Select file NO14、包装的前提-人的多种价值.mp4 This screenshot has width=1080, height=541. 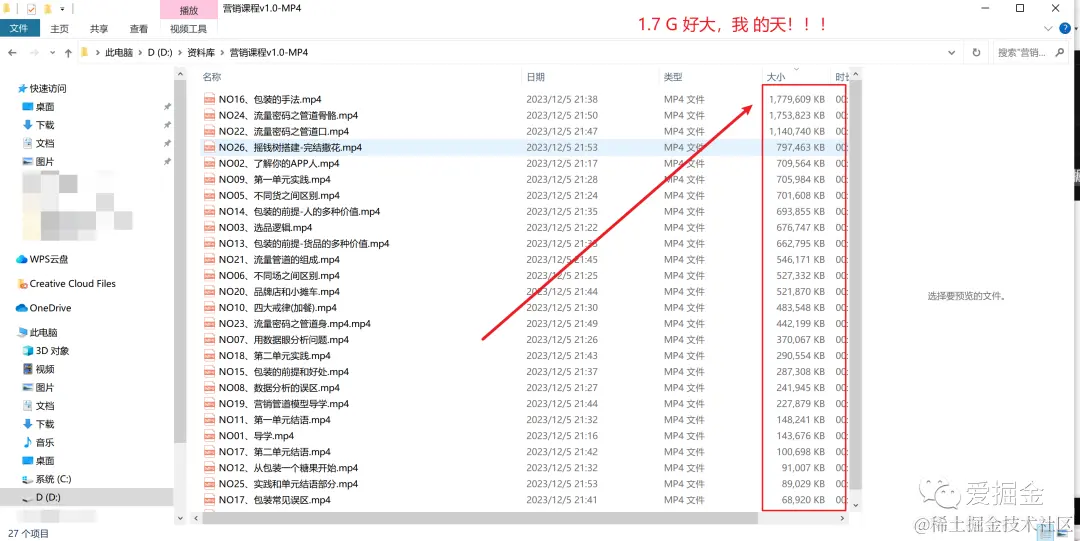coord(299,212)
